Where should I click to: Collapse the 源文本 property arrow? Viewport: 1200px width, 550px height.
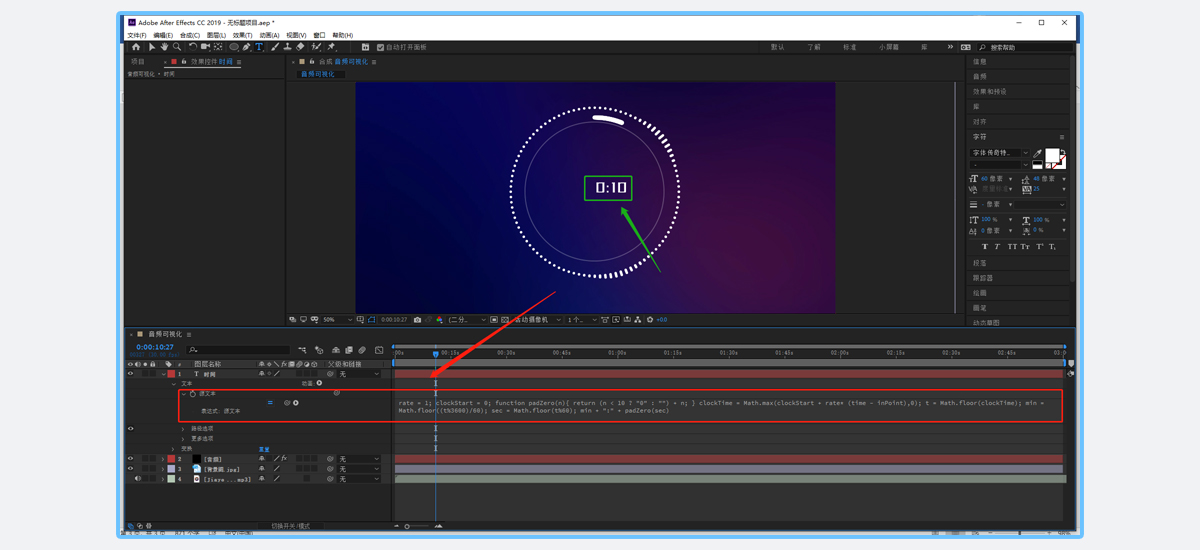pos(184,393)
